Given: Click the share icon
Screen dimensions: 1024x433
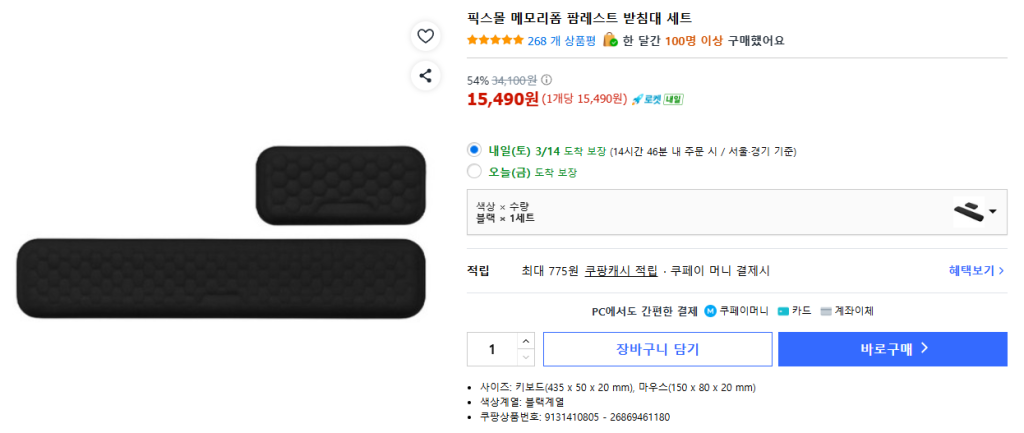Looking at the screenshot, I should click(x=425, y=75).
